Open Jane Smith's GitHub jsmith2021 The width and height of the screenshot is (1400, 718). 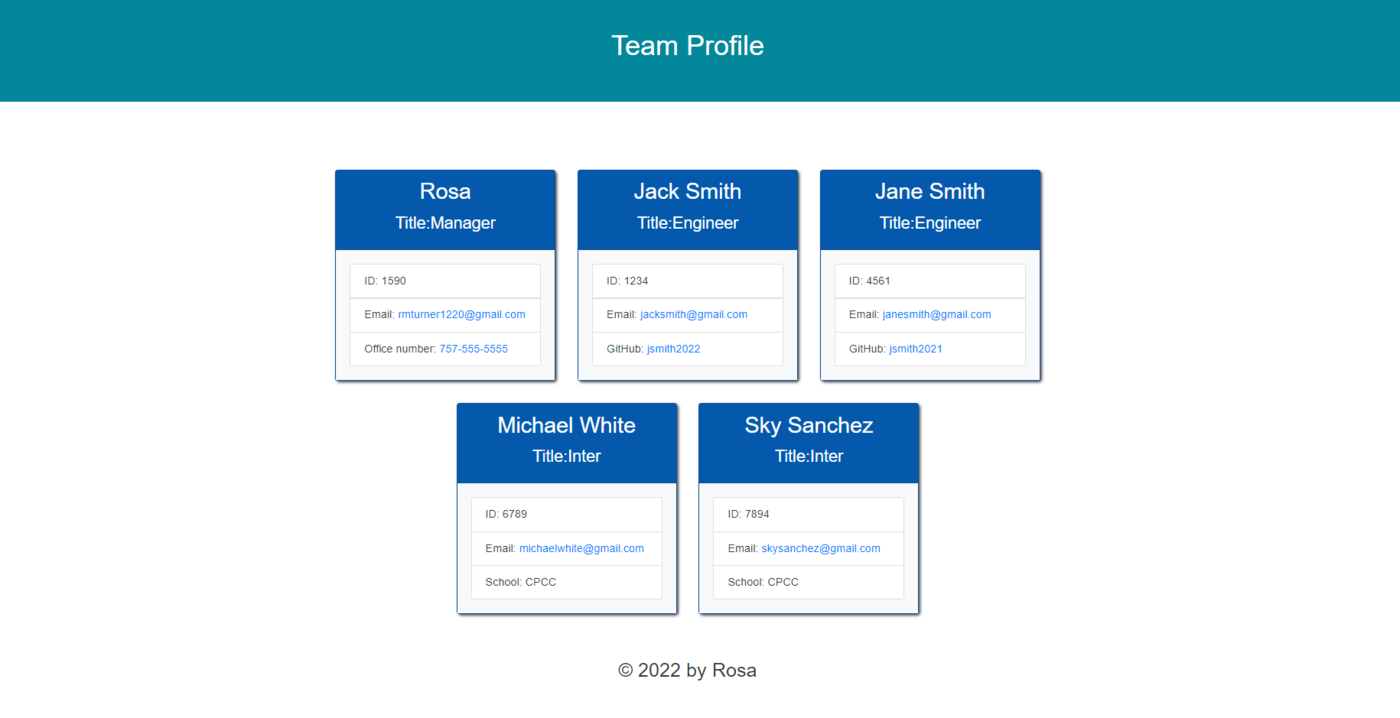pos(915,348)
